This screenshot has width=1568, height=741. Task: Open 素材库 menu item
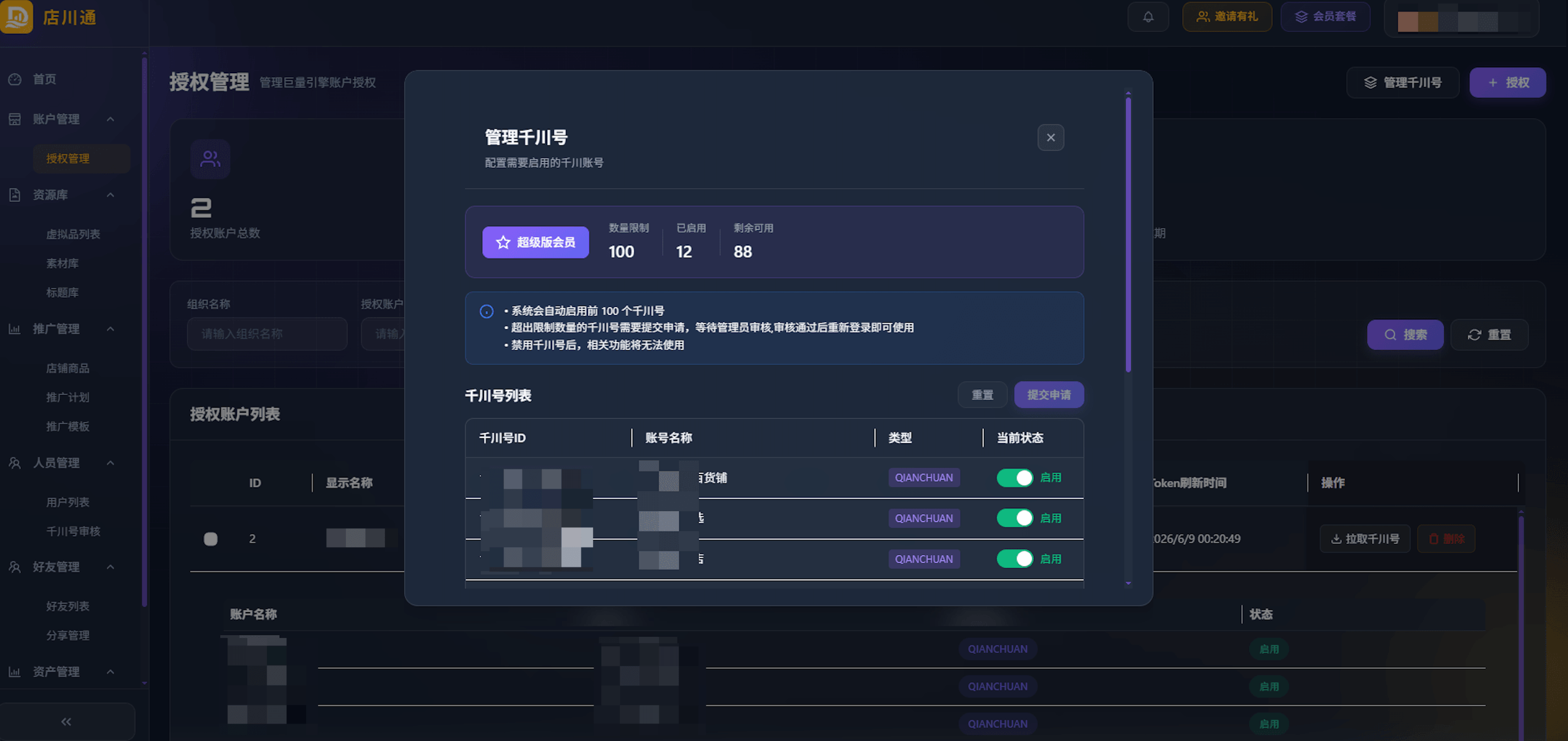pyautogui.click(x=62, y=264)
